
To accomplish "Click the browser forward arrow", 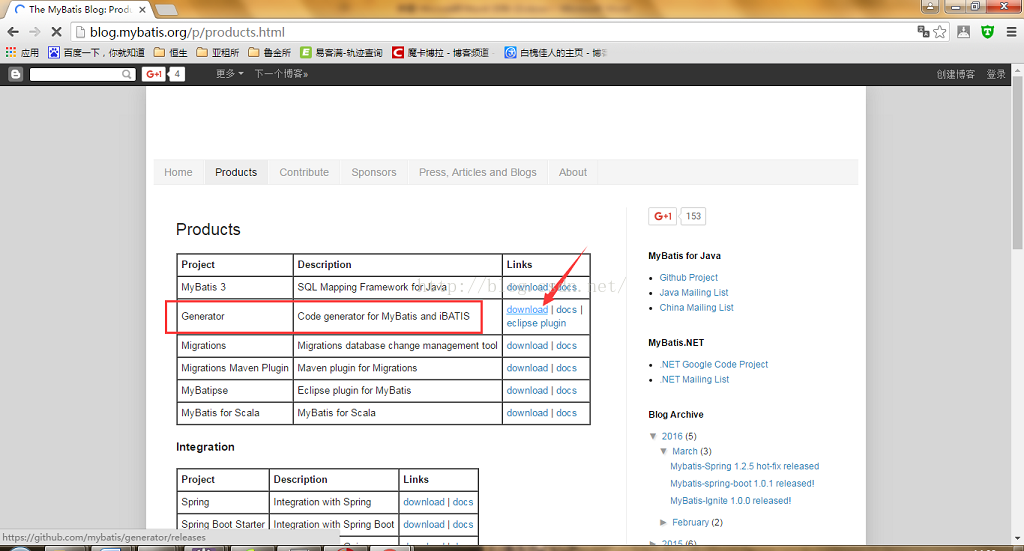I will (x=35, y=32).
